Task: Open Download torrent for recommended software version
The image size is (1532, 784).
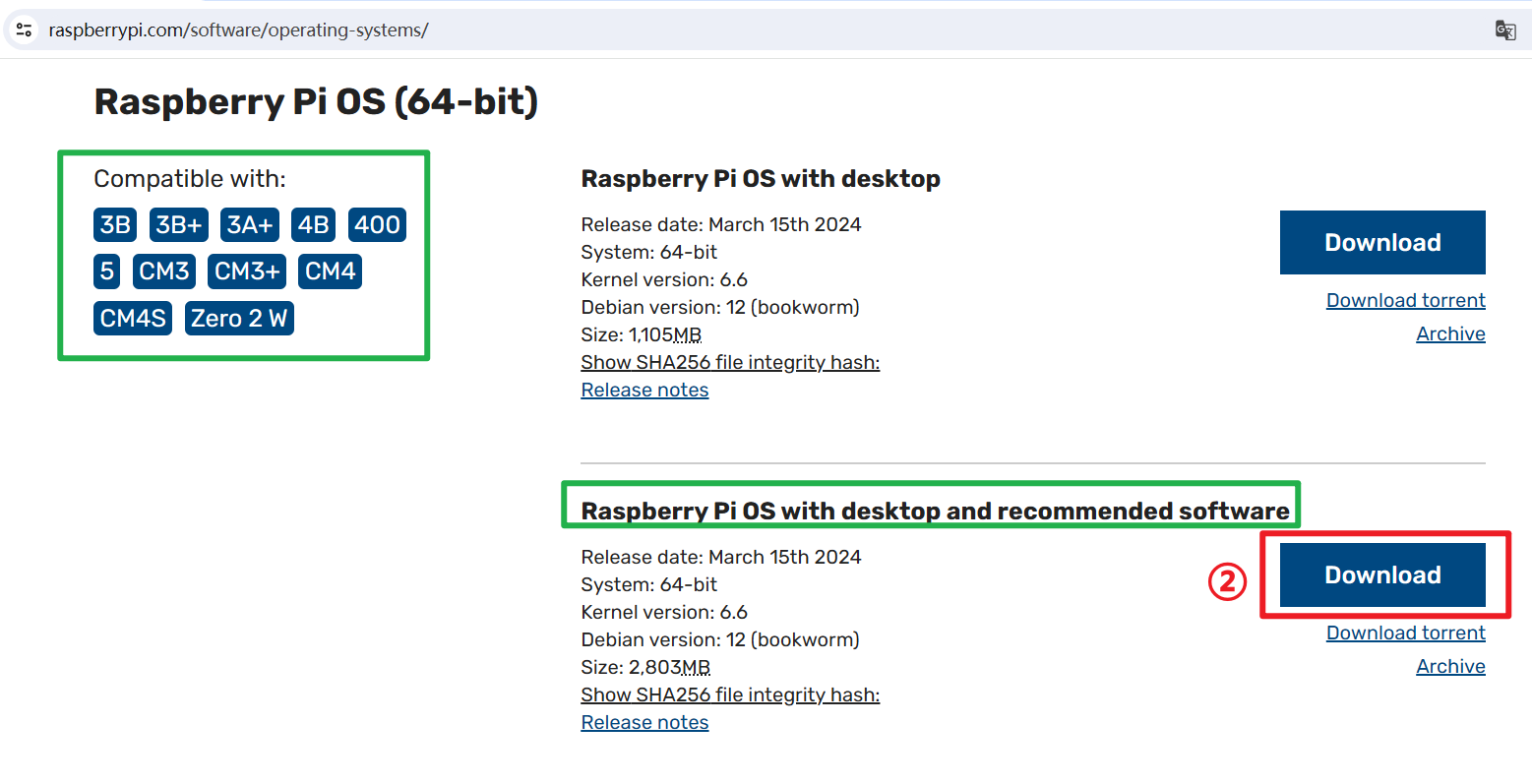Action: [x=1406, y=633]
